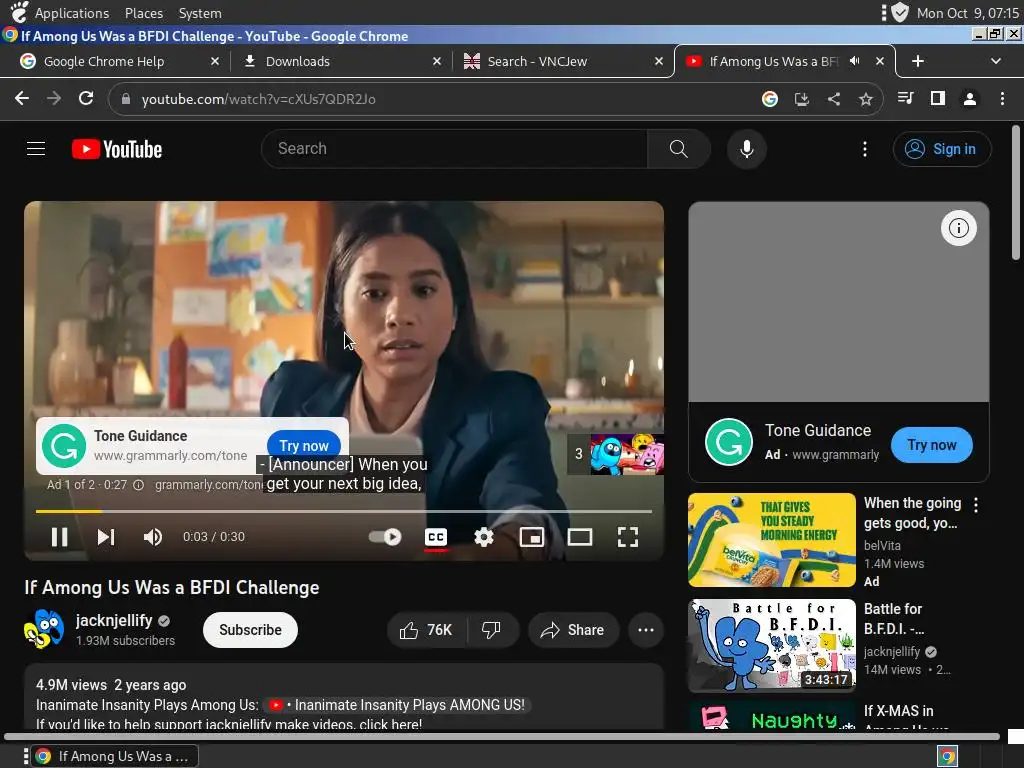Switch to the Search - VNCJew tab
This screenshot has height=768, width=1024.
point(537,61)
